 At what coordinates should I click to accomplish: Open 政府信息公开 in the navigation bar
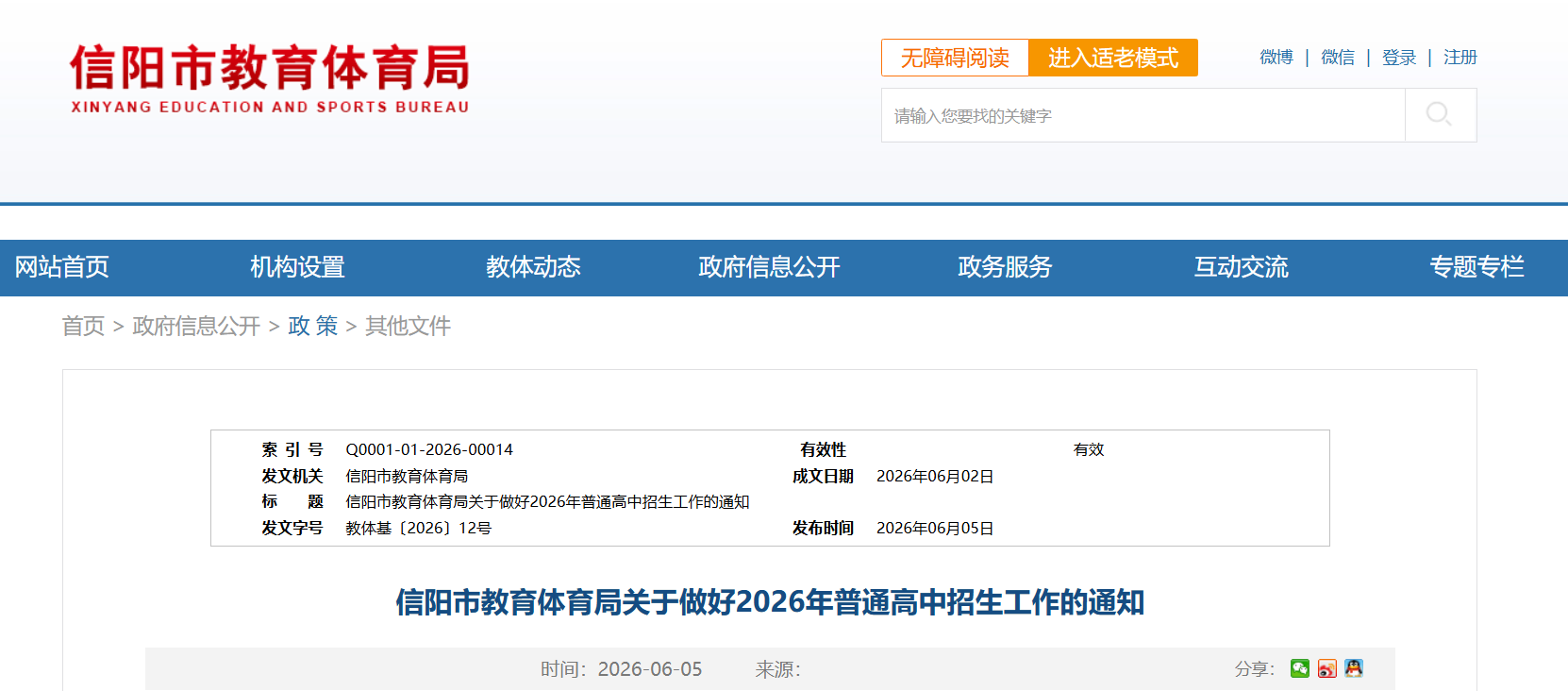coord(769,267)
